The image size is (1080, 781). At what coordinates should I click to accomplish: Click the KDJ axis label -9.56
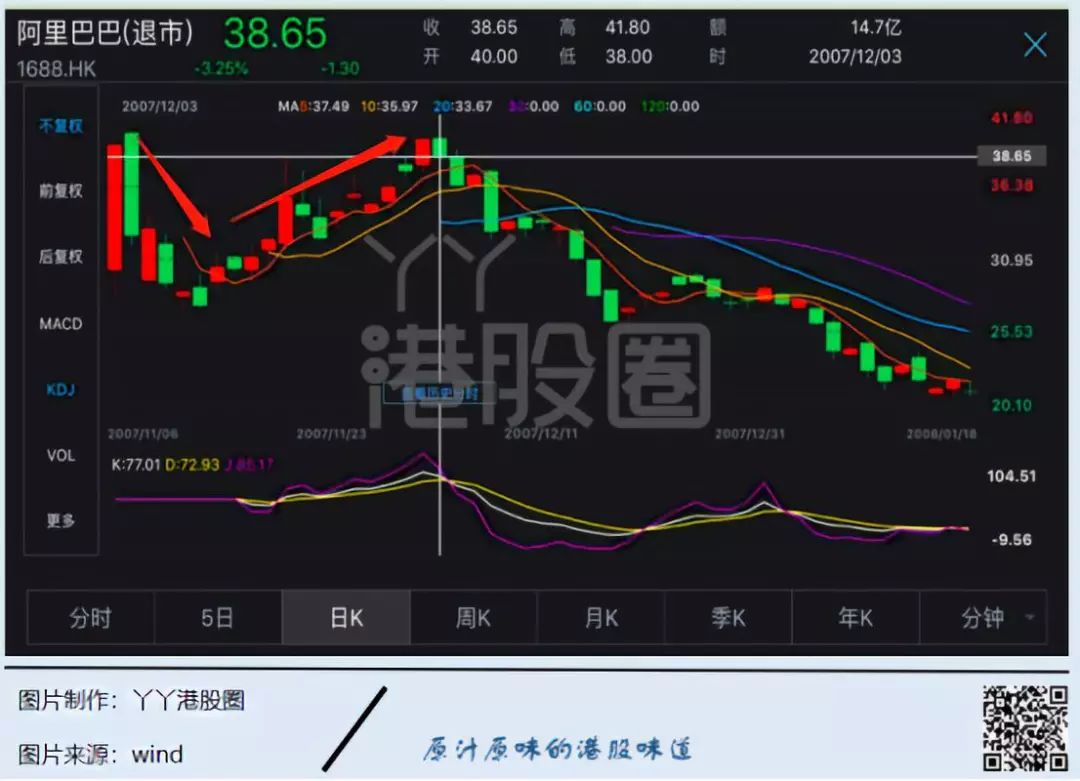click(x=1011, y=540)
